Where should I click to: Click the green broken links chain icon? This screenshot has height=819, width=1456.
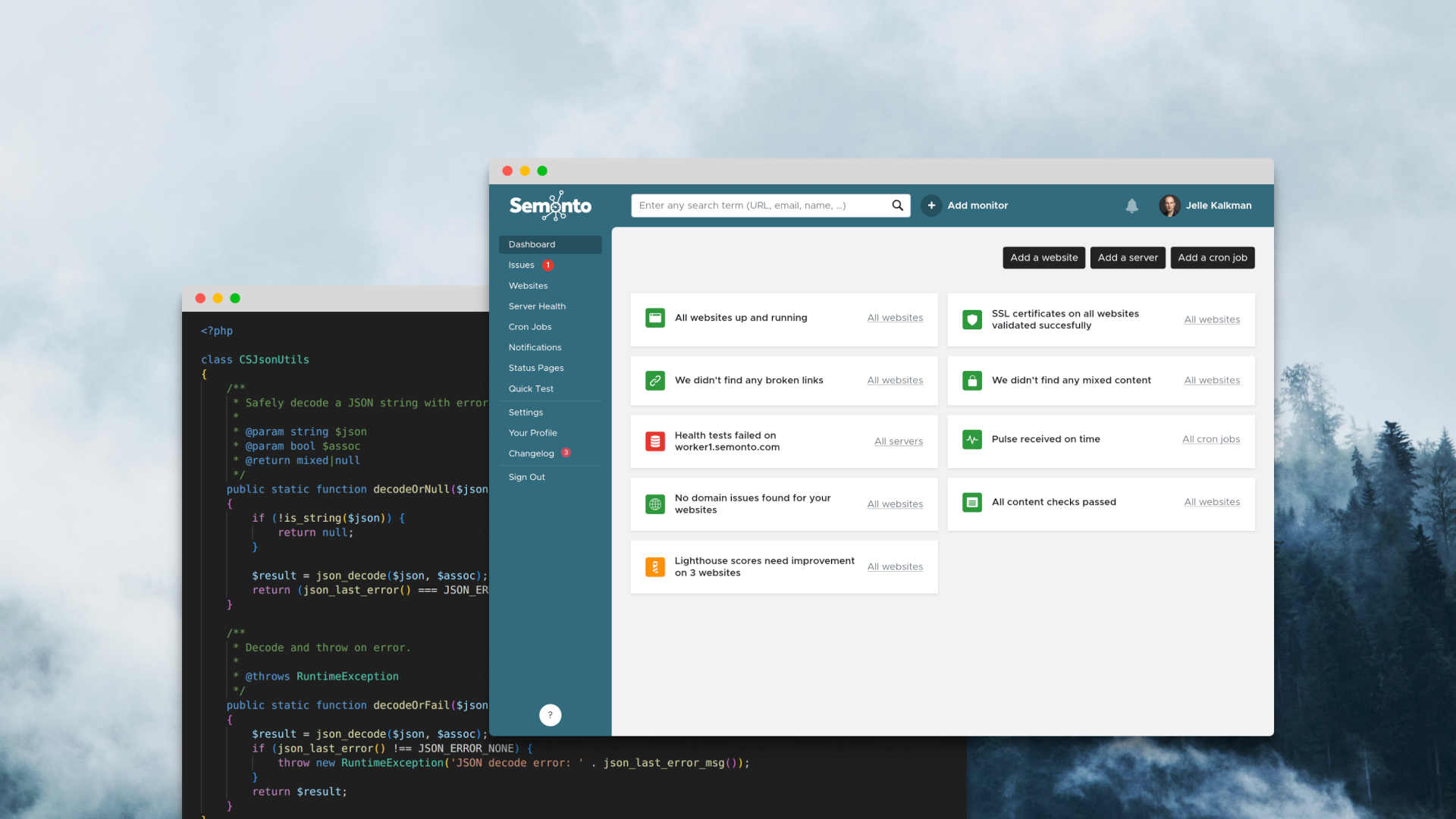pos(655,381)
